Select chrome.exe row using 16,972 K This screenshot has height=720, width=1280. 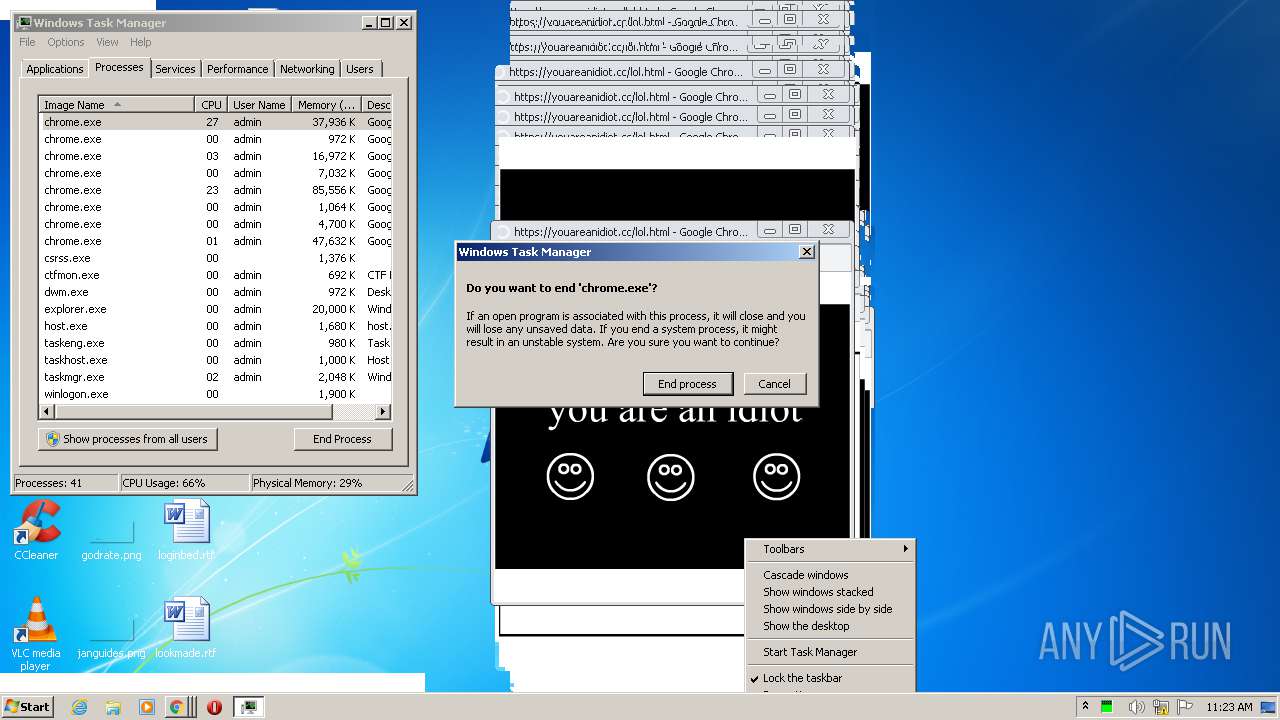215,156
